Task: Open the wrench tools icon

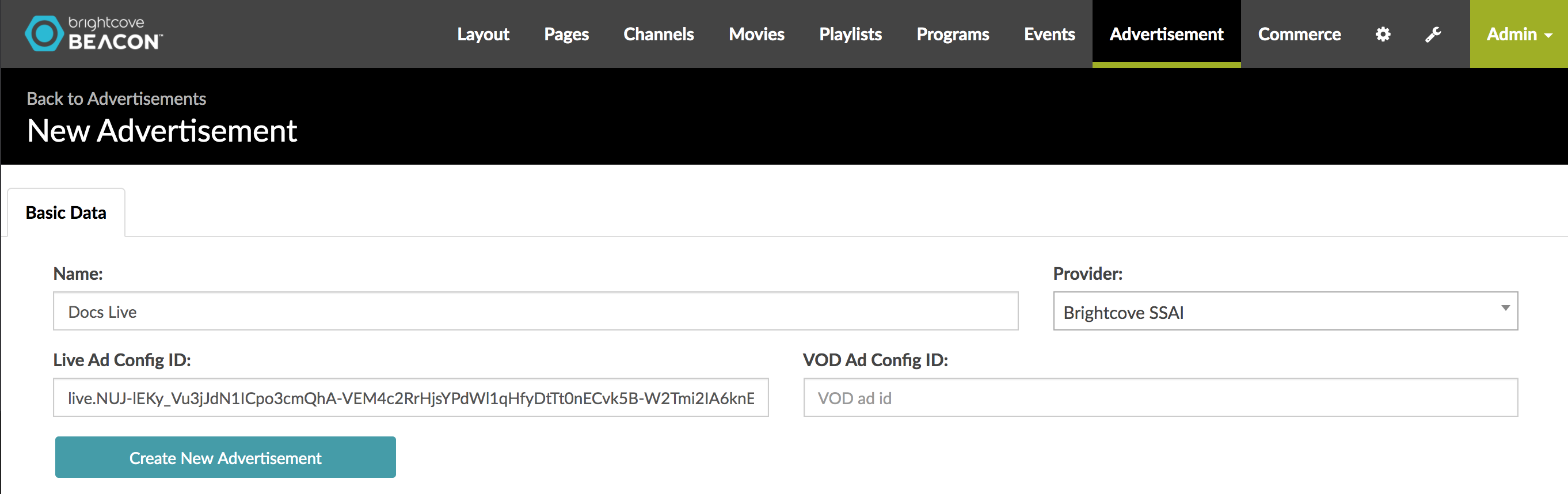Action: click(x=1433, y=34)
